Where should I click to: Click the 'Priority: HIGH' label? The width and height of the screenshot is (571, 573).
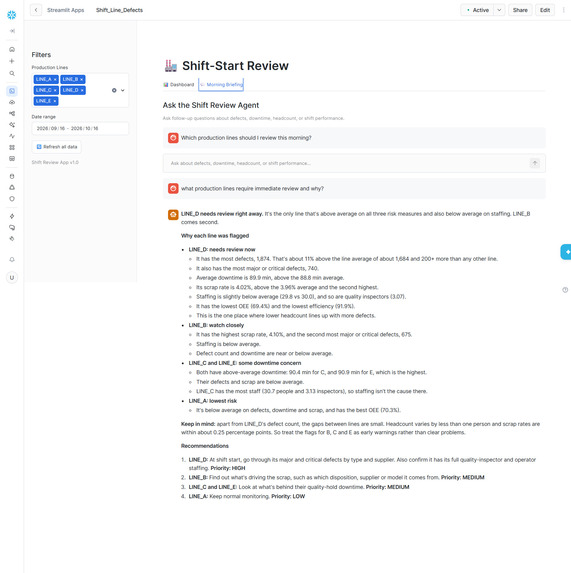(228, 468)
